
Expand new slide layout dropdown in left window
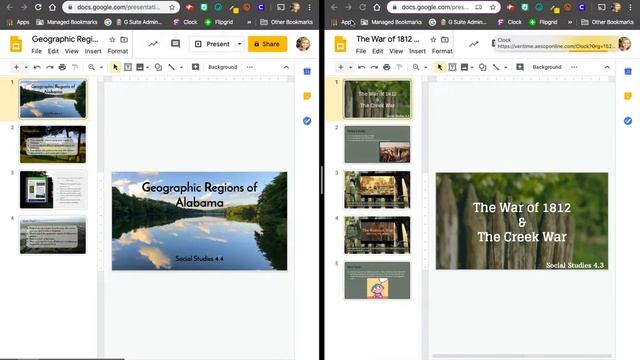pos(26,67)
